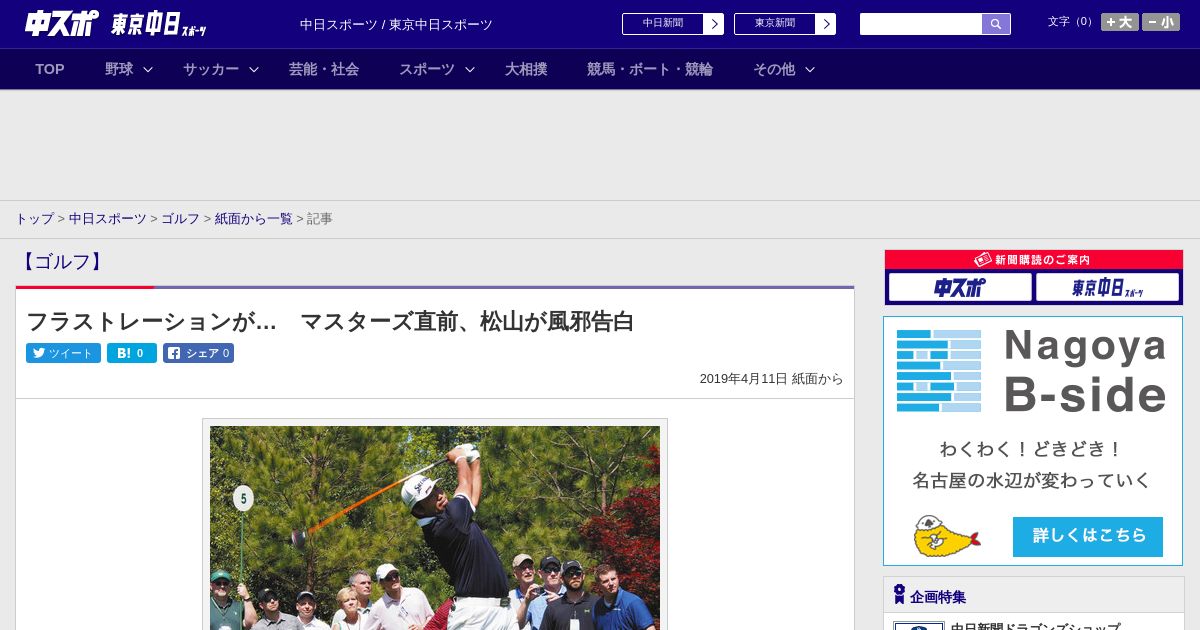The width and height of the screenshot is (1200, 630).
Task: Open the 中日新聞 link button
Action: pyautogui.click(x=663, y=24)
